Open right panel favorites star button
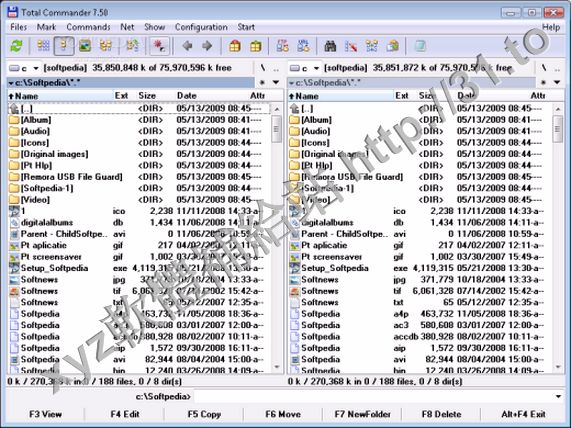 543,83
